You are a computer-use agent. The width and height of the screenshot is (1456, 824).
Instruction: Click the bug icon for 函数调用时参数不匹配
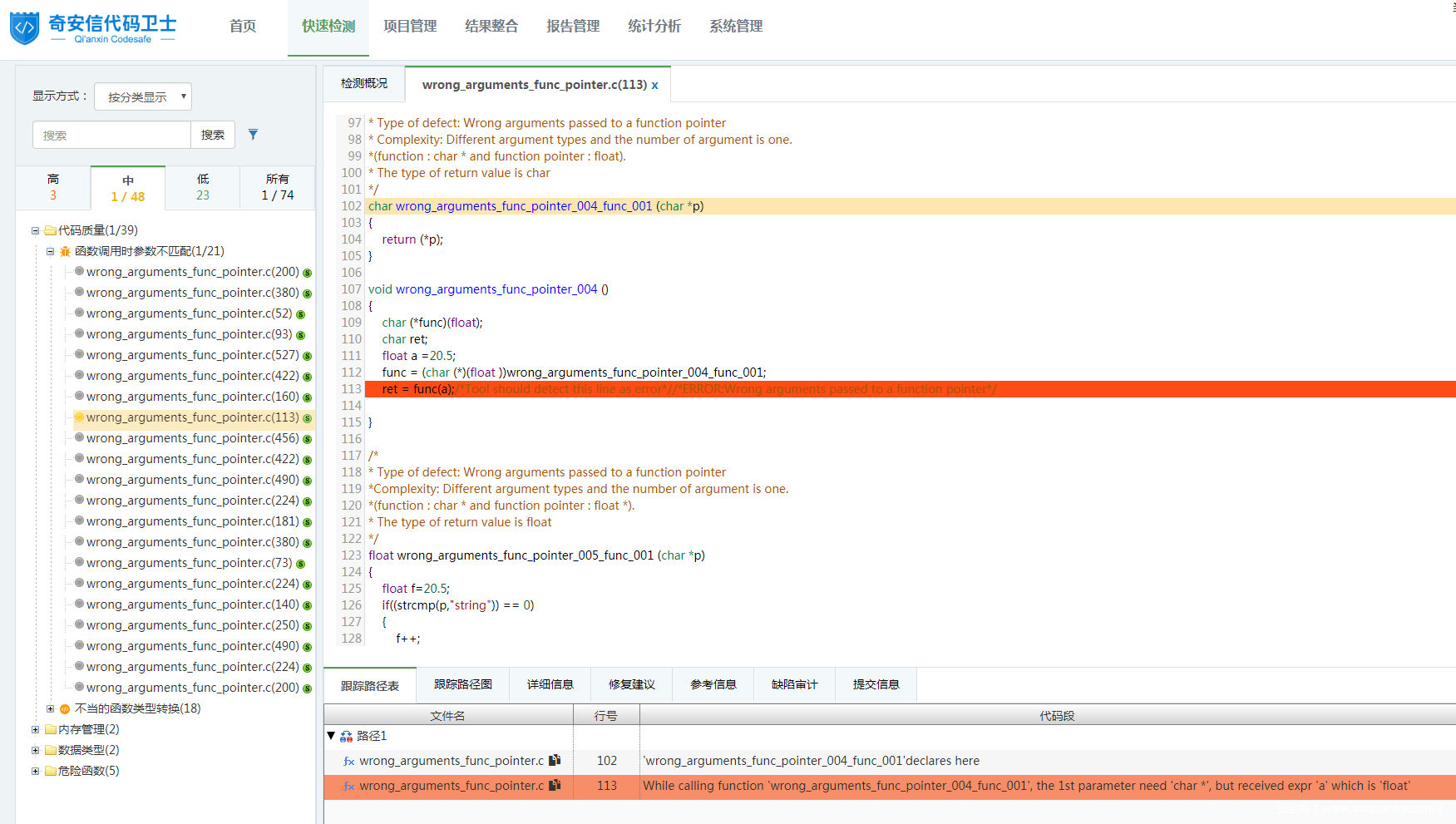point(65,251)
